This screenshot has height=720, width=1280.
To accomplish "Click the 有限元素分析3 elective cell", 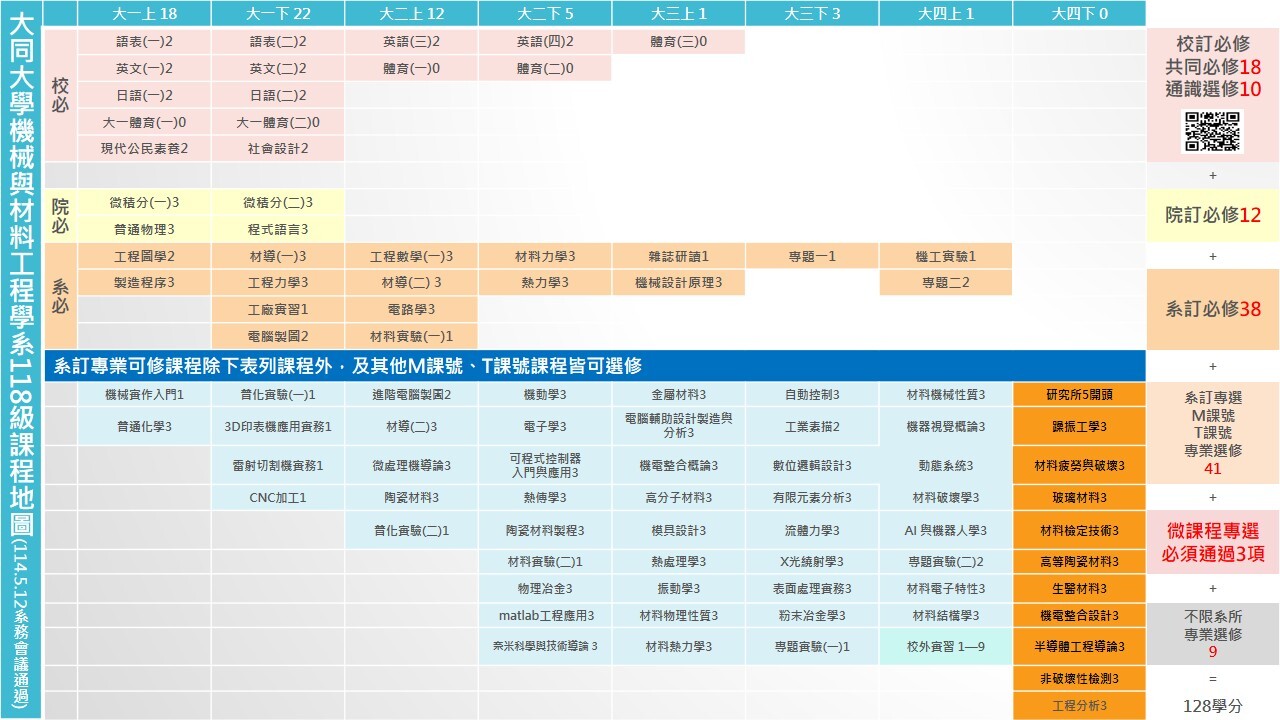I will coord(812,497).
